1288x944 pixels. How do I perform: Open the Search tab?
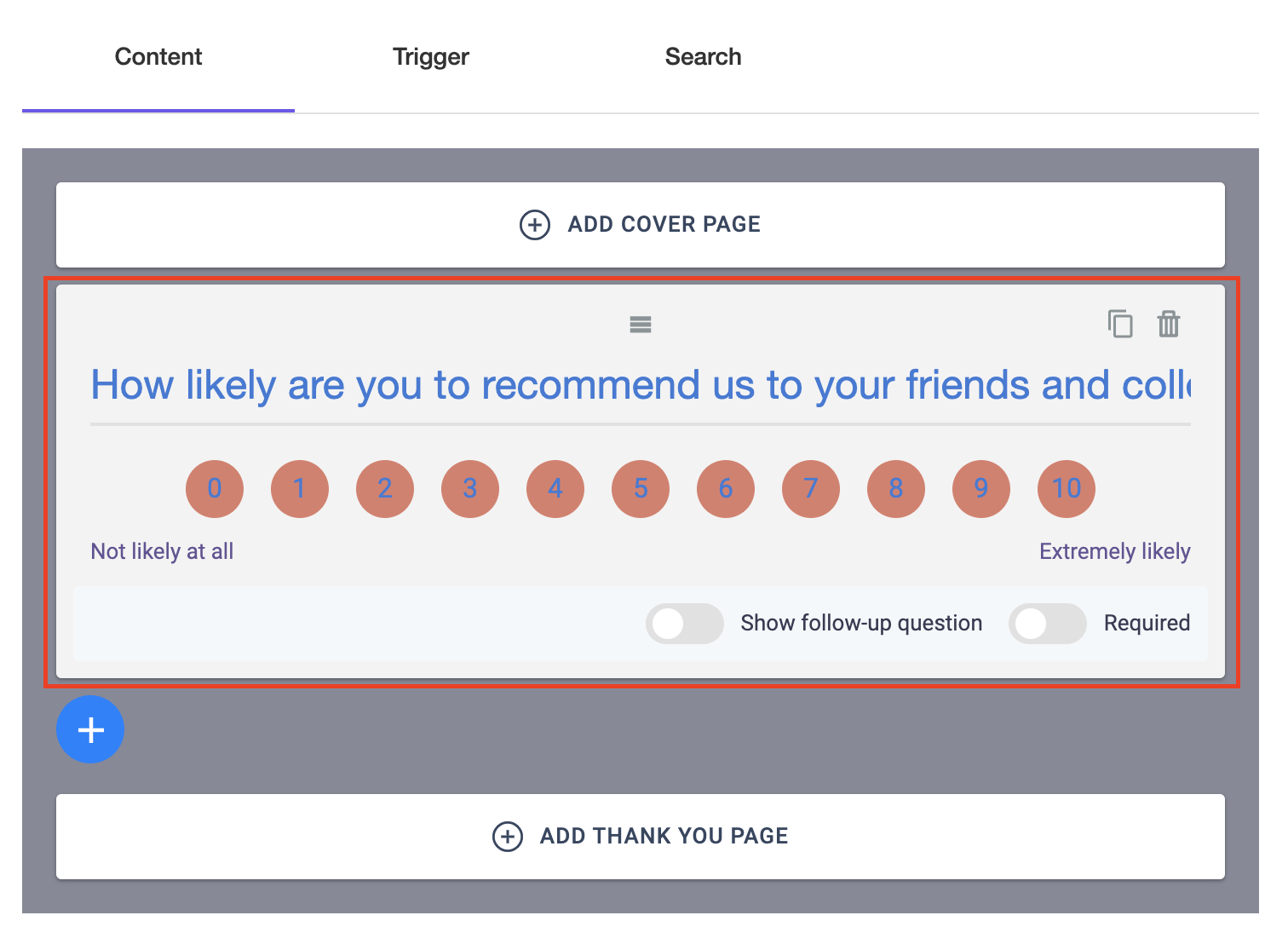(704, 57)
